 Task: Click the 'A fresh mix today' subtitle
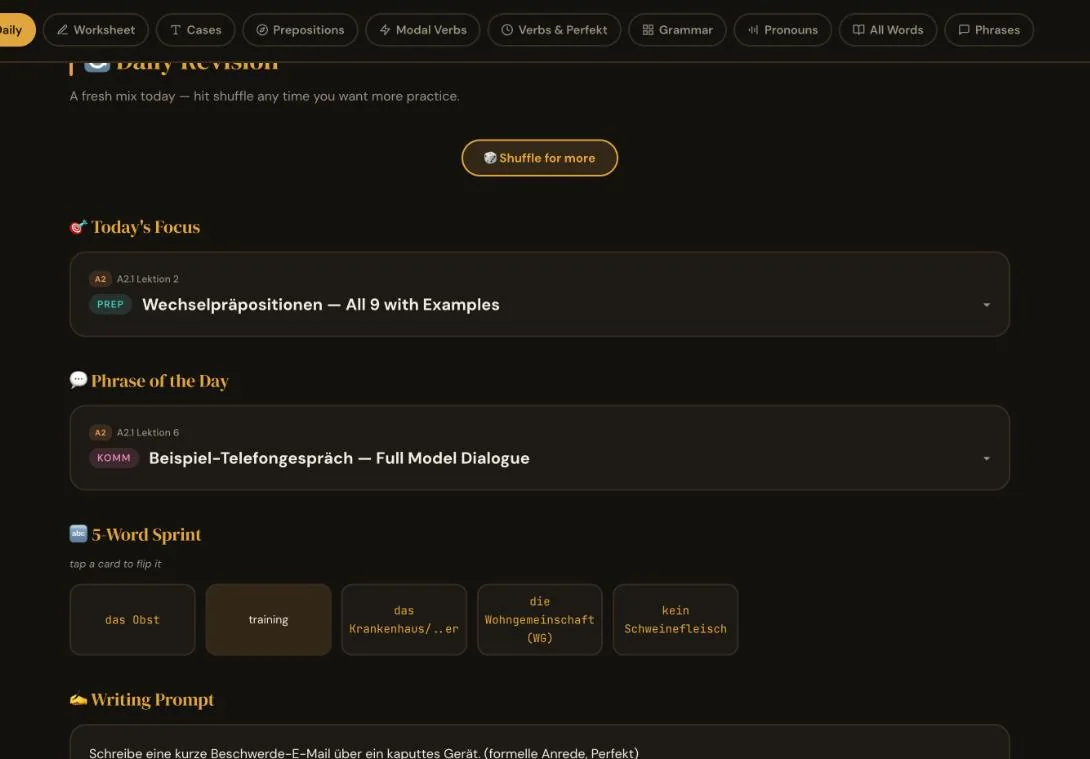(x=264, y=96)
